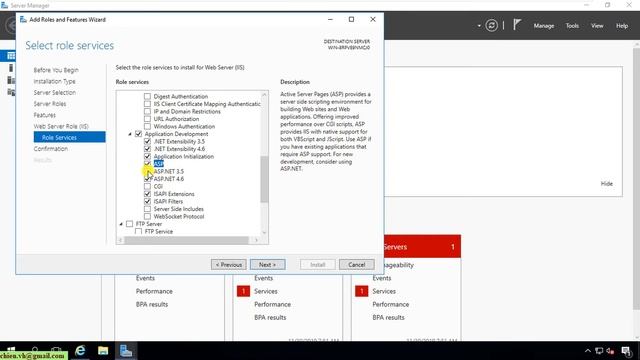
Task: Open the Help menu
Action: (x=622, y=26)
